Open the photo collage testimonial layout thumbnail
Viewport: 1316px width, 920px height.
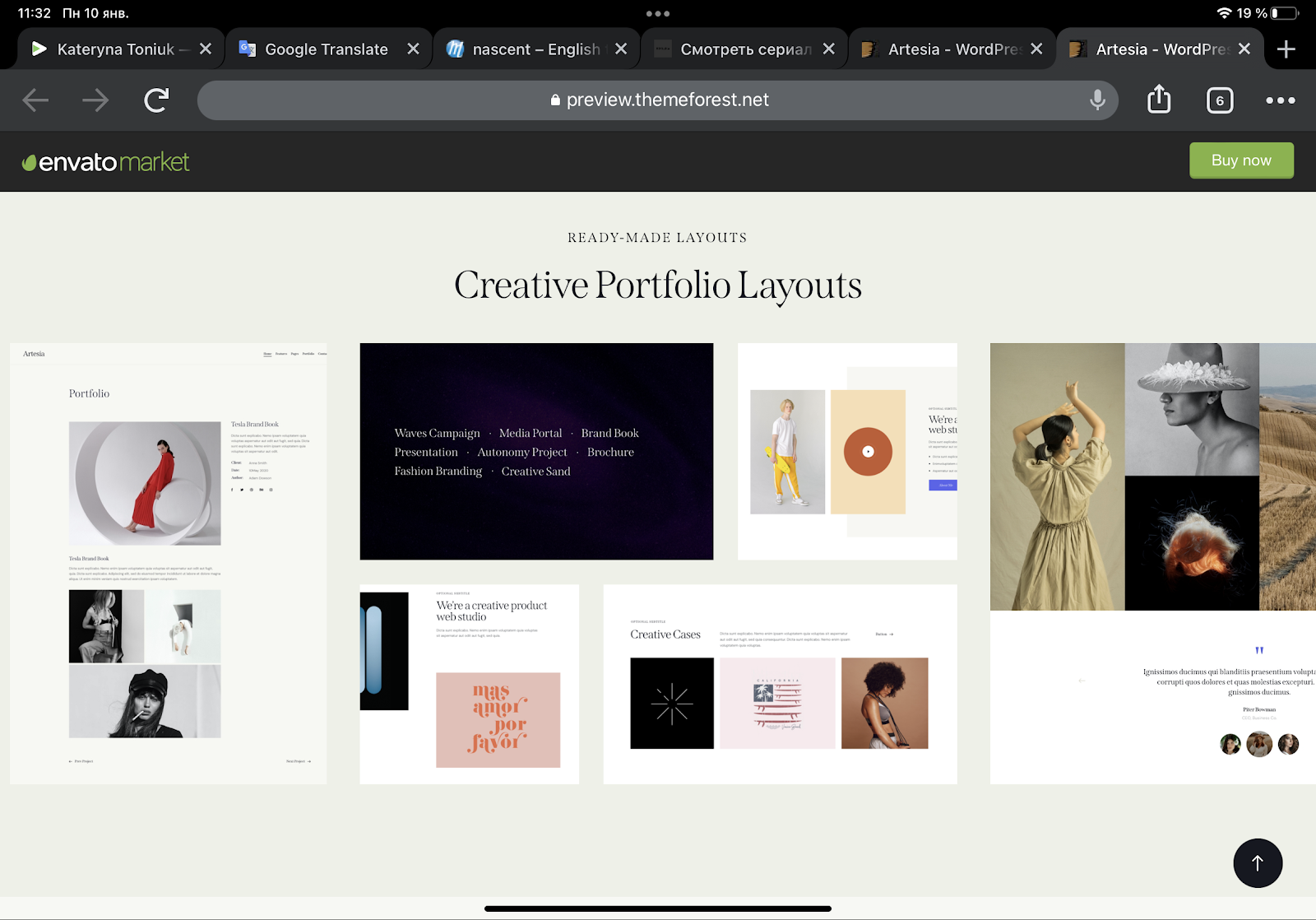1153,564
